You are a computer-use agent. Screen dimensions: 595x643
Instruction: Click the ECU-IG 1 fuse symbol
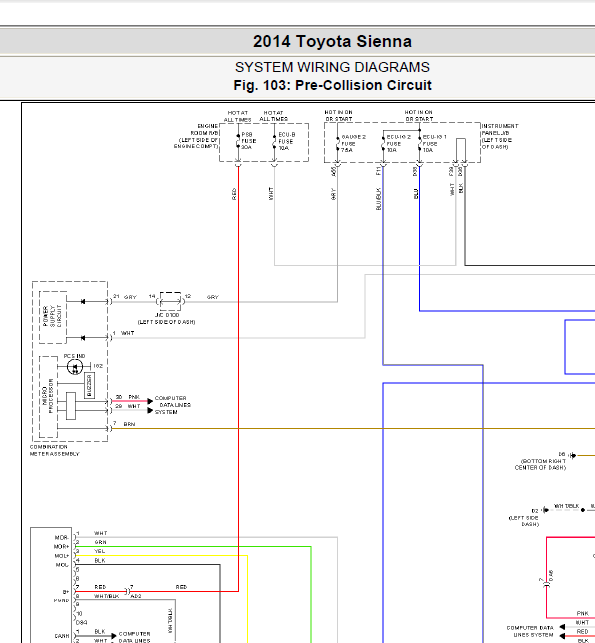[x=419, y=144]
